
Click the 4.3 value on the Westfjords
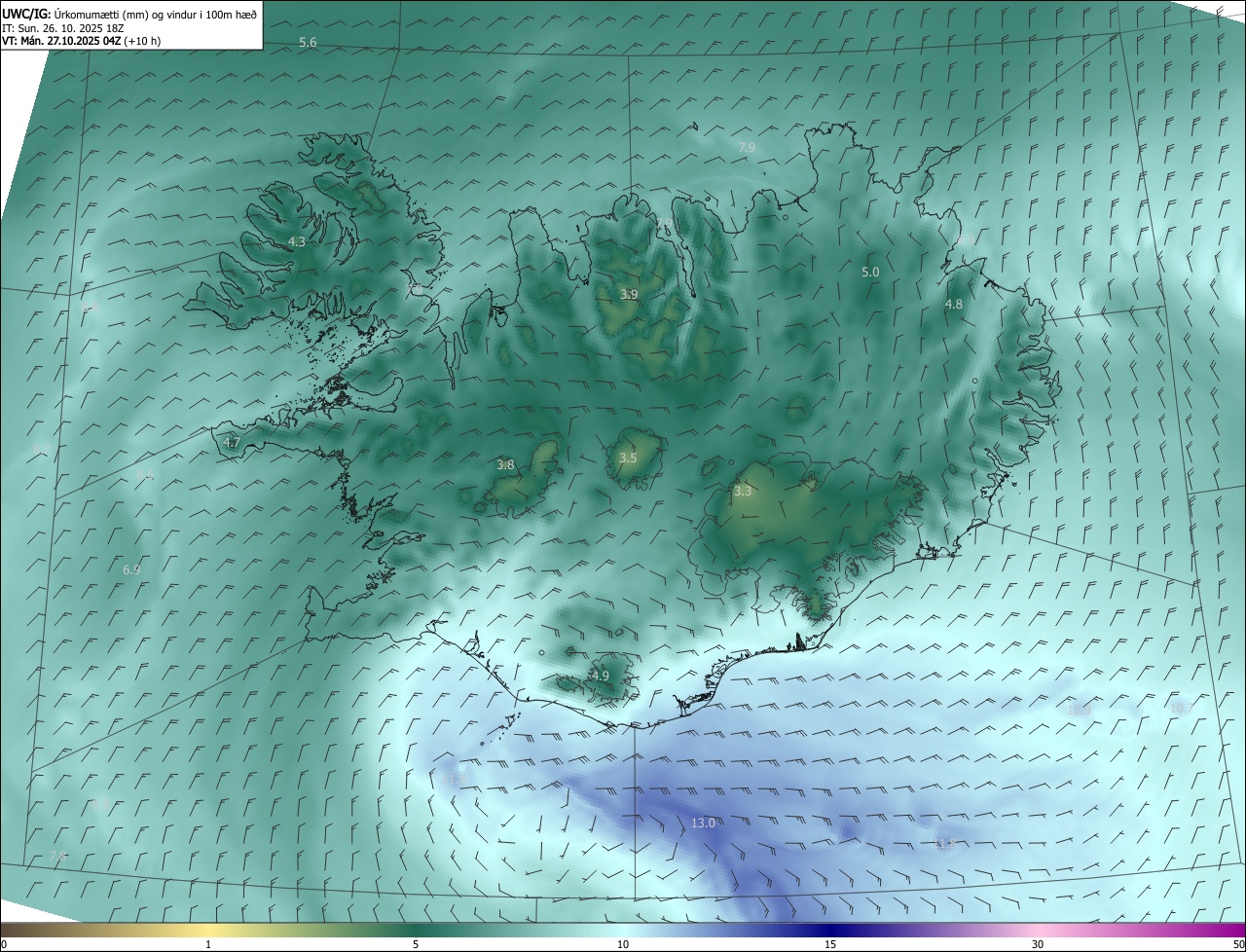297,241
